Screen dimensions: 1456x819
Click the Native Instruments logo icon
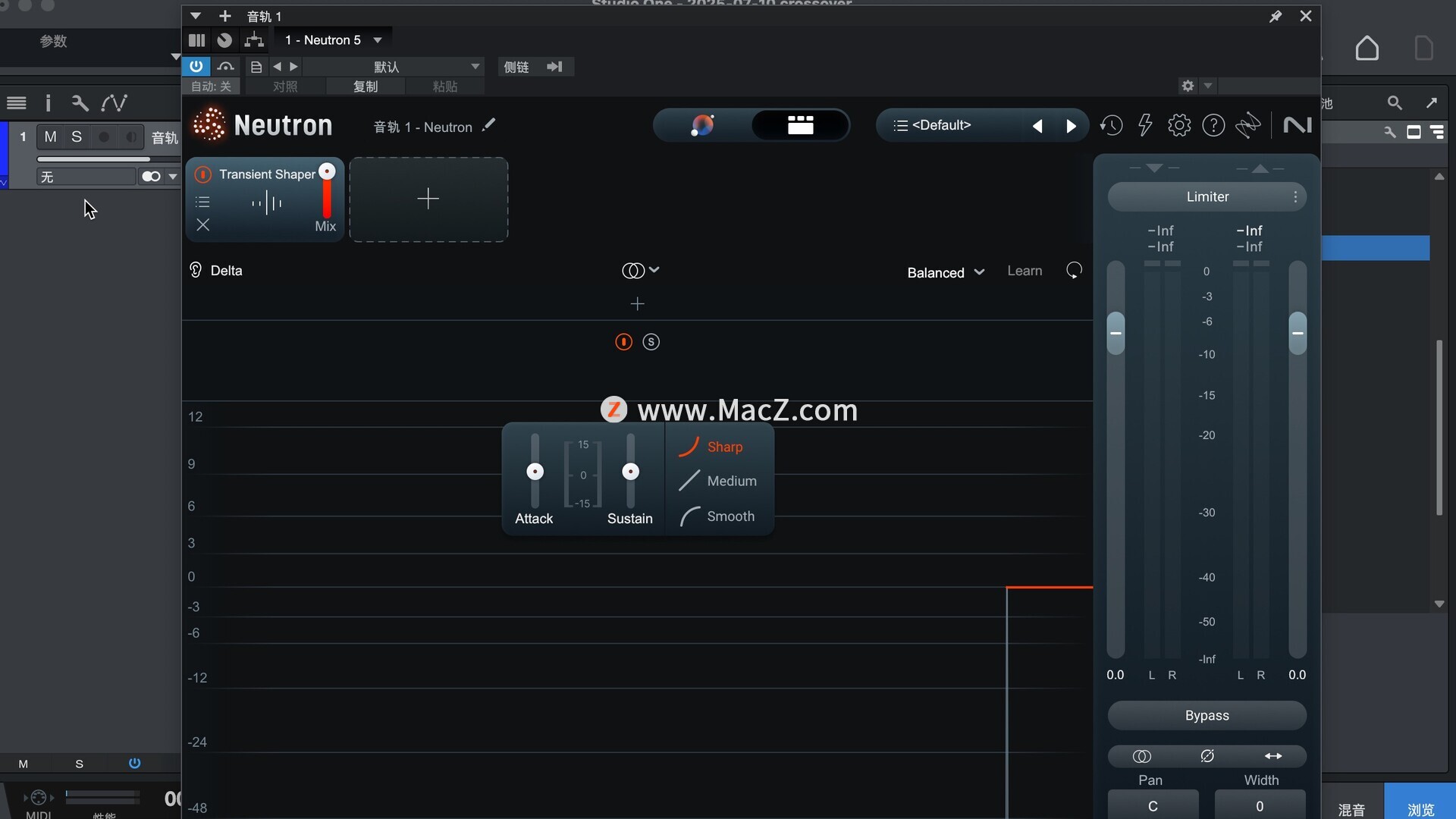point(1298,125)
